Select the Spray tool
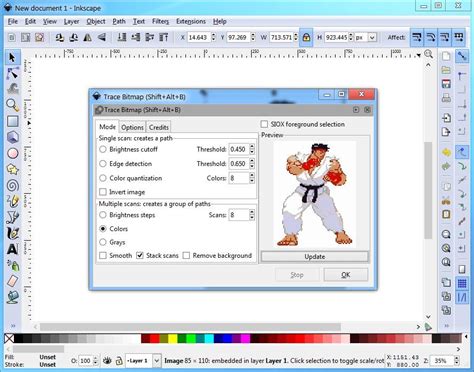 [x=12, y=265]
